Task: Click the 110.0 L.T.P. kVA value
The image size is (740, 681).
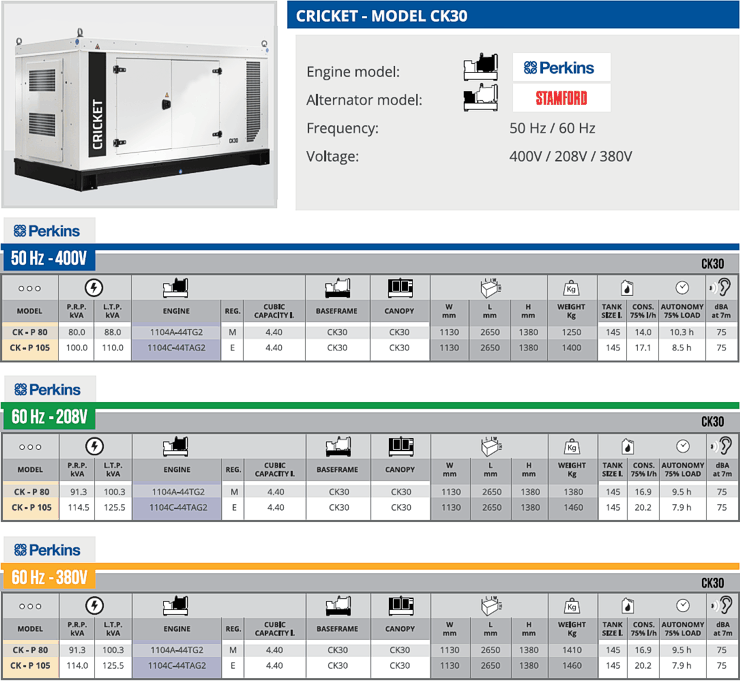Action: 113,348
